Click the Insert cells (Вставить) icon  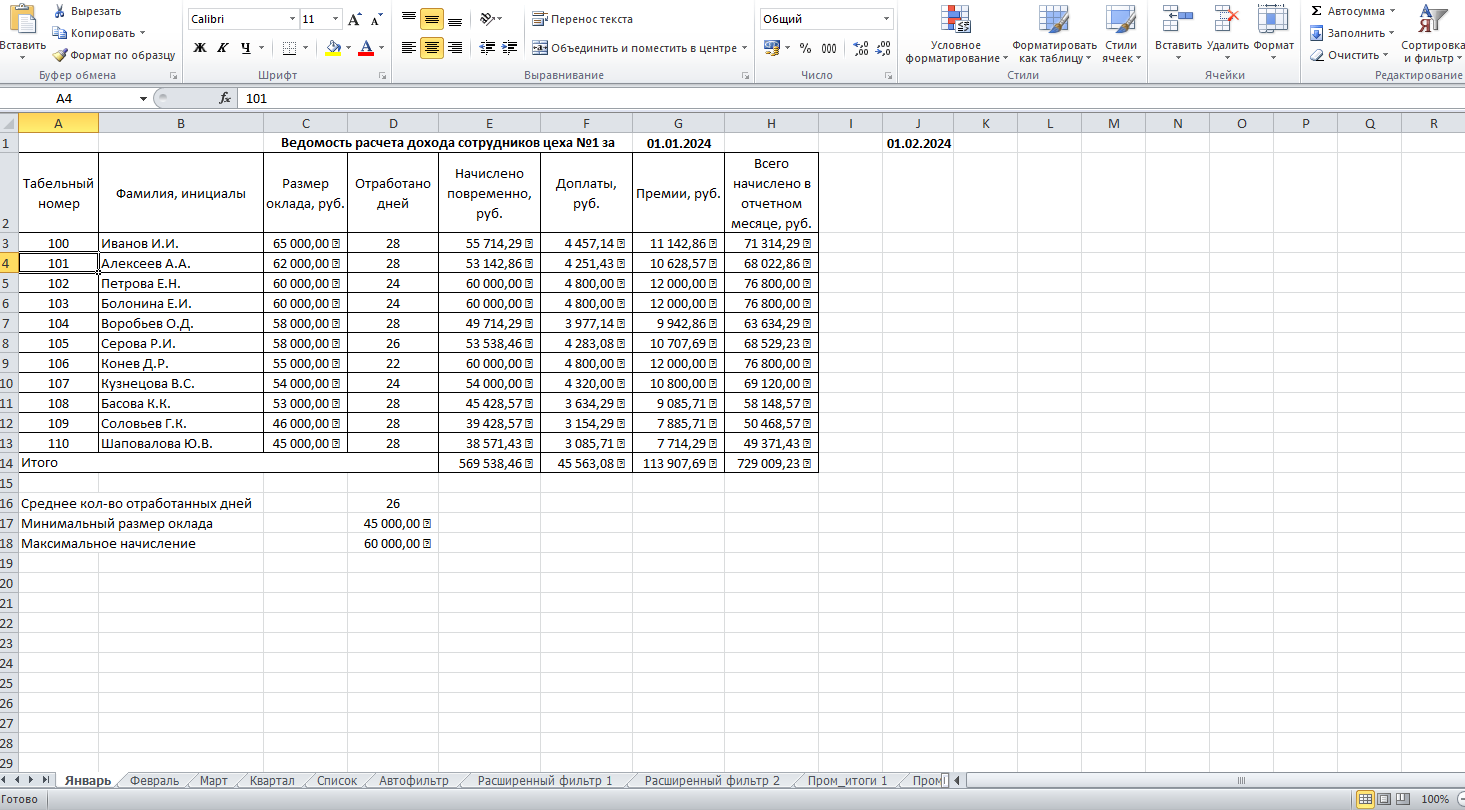(x=1178, y=19)
